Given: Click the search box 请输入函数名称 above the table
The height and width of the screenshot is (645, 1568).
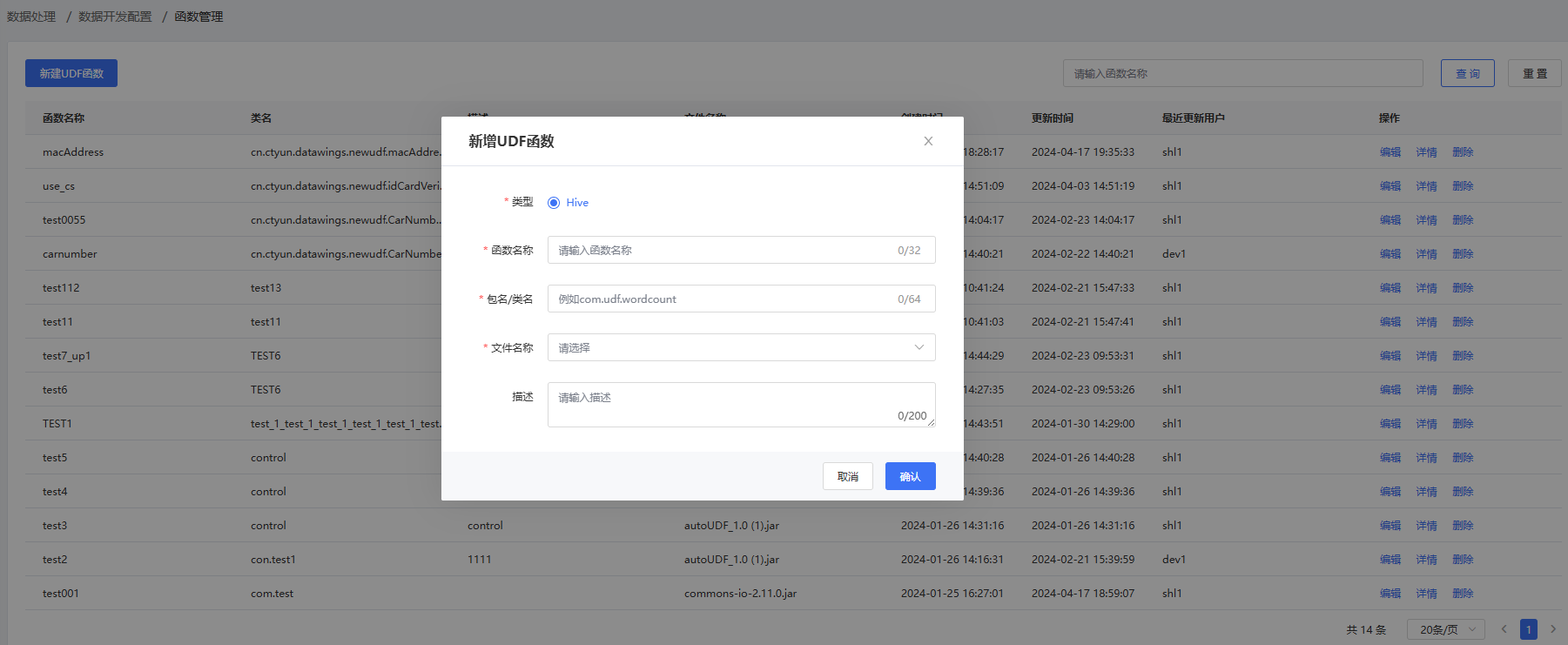Looking at the screenshot, I should 1242,73.
